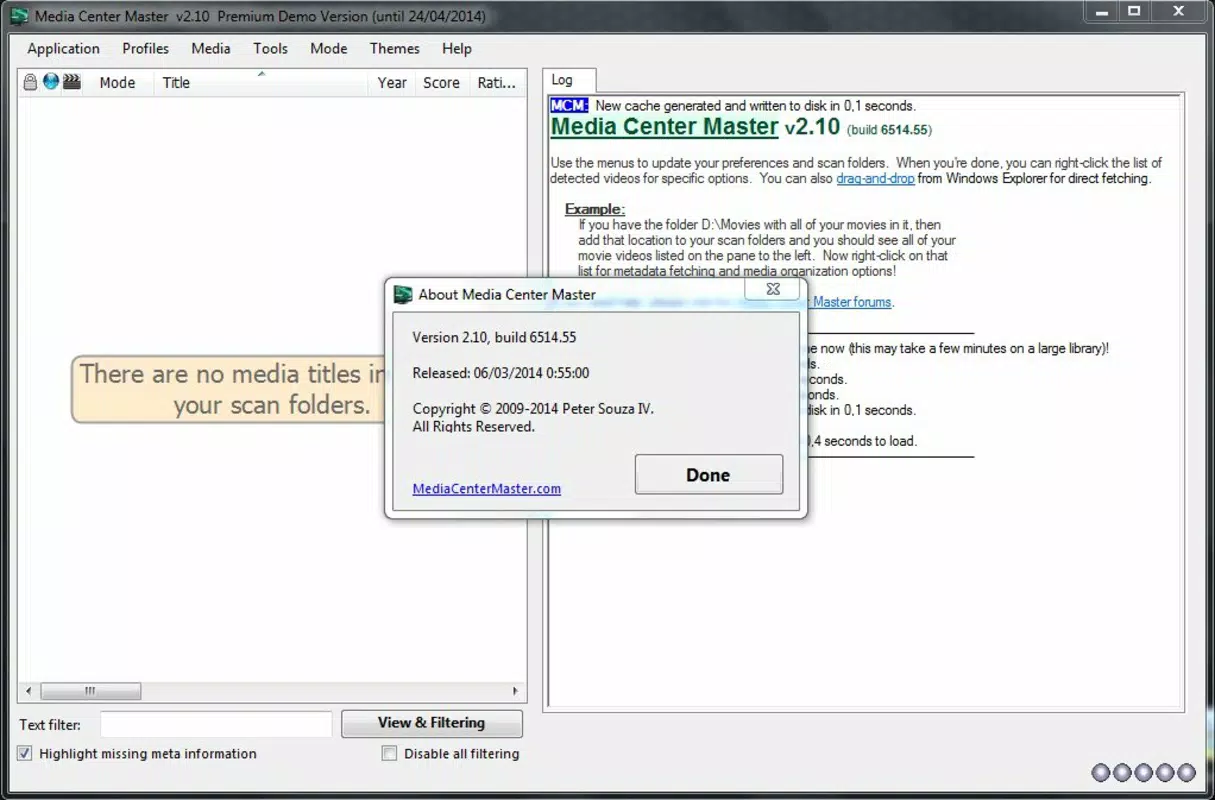Open the Themes menu

coord(395,48)
